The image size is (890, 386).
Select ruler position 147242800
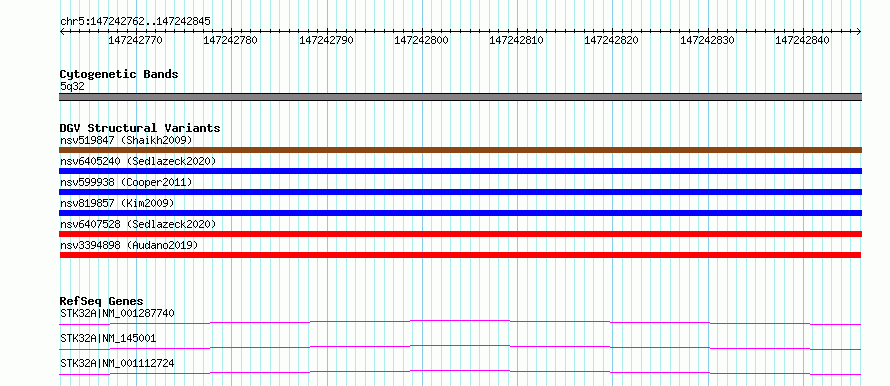421,40
